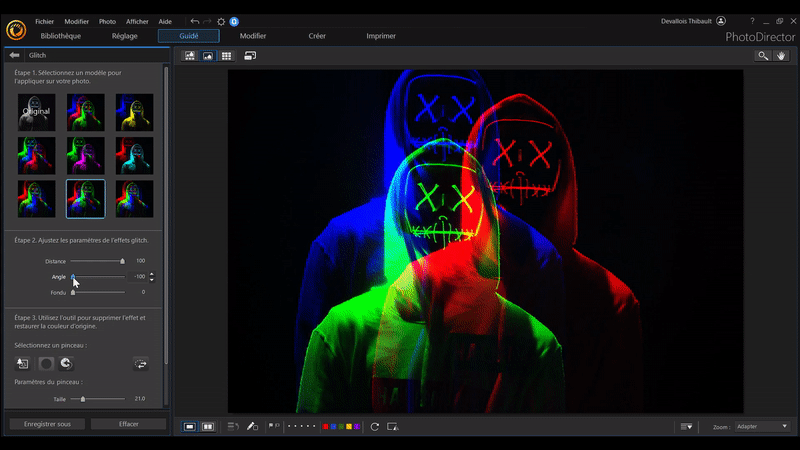The height and width of the screenshot is (450, 800).
Task: Apply the green color label
Action: (341, 427)
